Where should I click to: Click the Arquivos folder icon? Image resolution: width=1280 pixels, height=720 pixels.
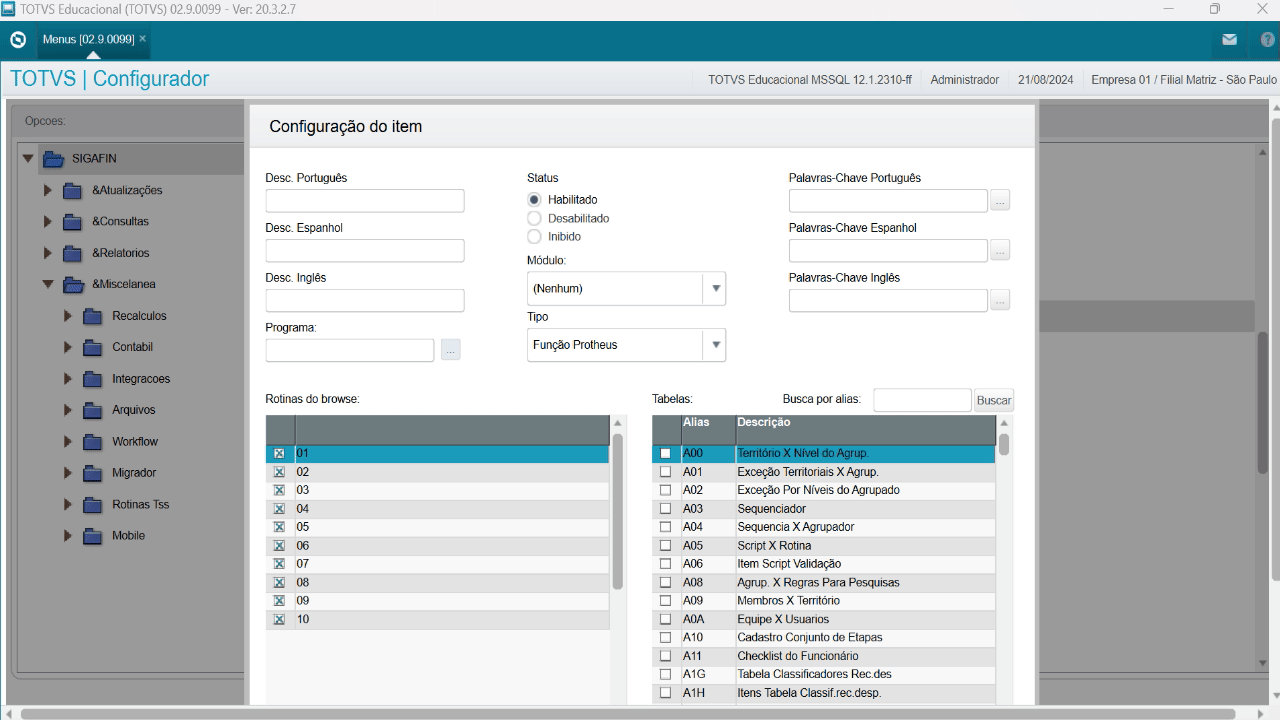93,411
